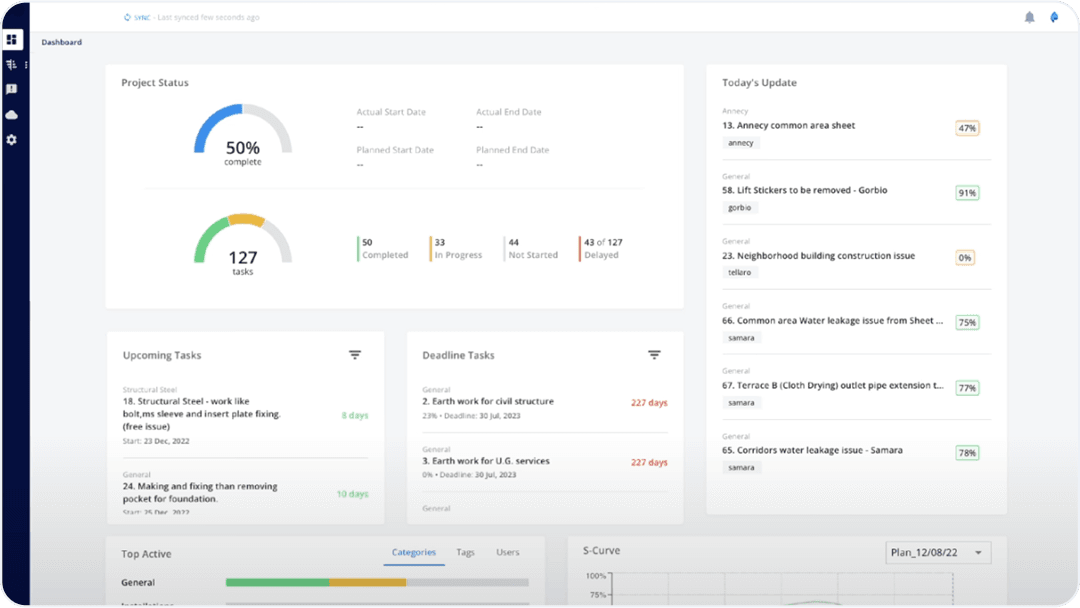Click the blue profile logo icon
The width and height of the screenshot is (1080, 608).
tap(1054, 17)
